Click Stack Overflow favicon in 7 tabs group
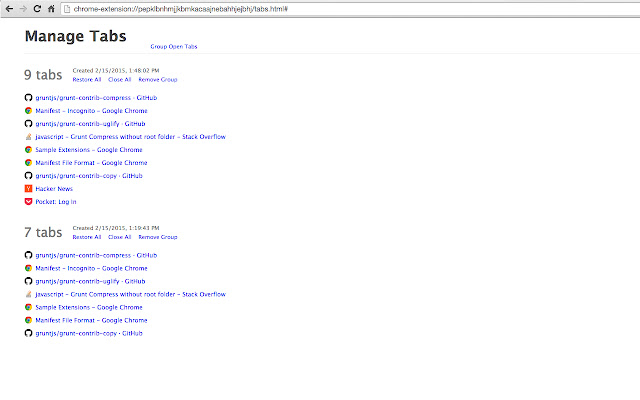640x400 pixels. (x=28, y=294)
